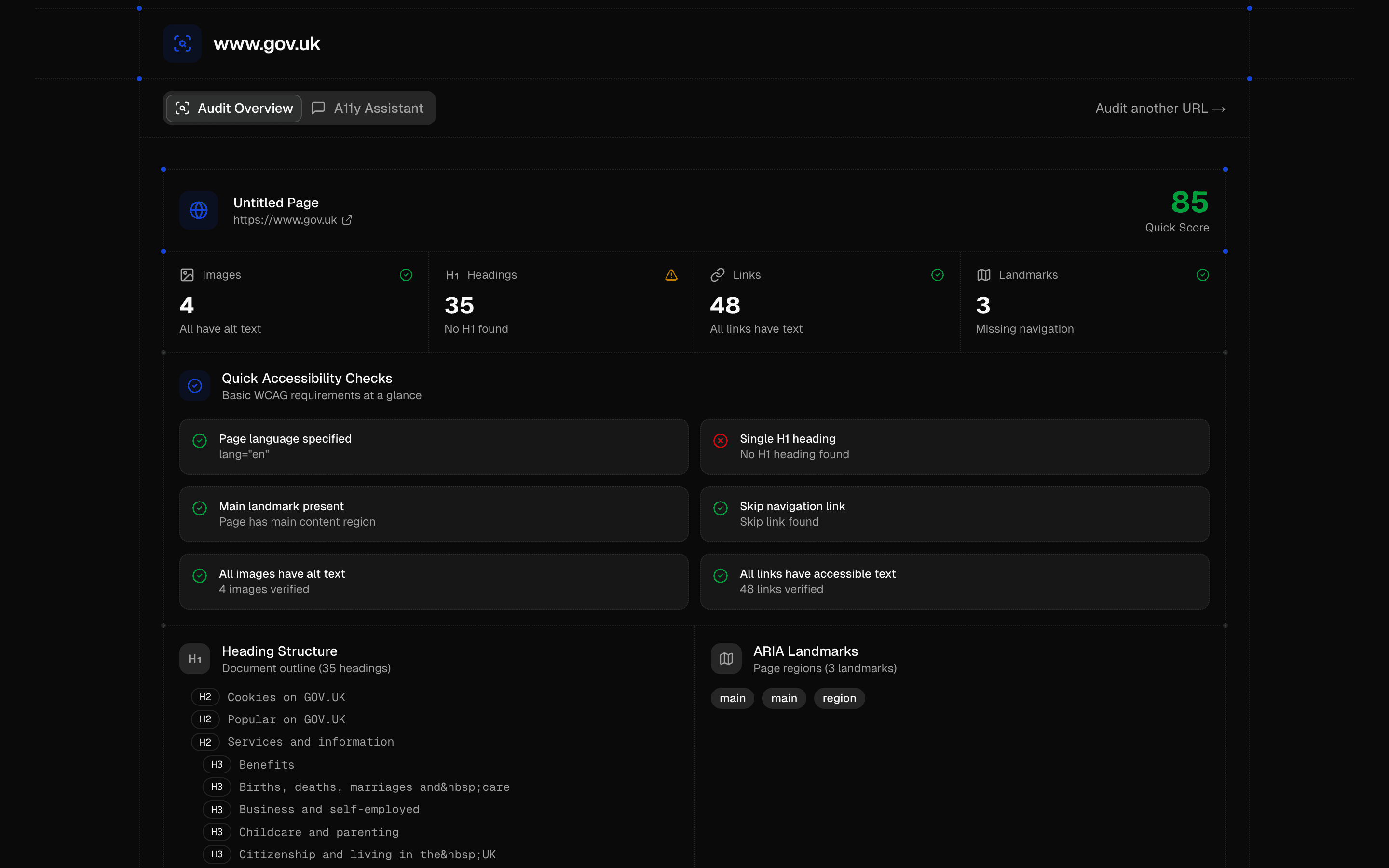Click the Images panel picture icon

(x=187, y=275)
